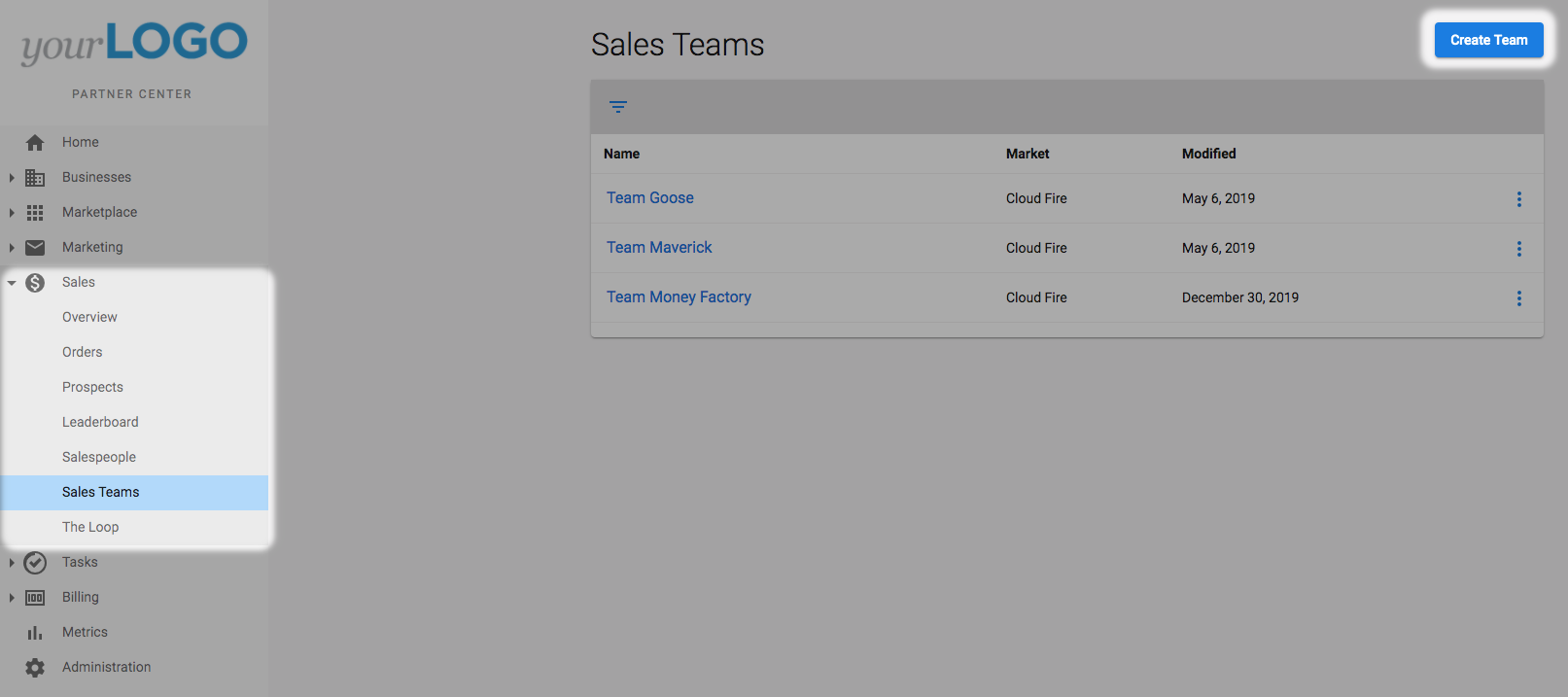Click the Sales dollar sign icon
The image size is (1568, 697).
(35, 283)
